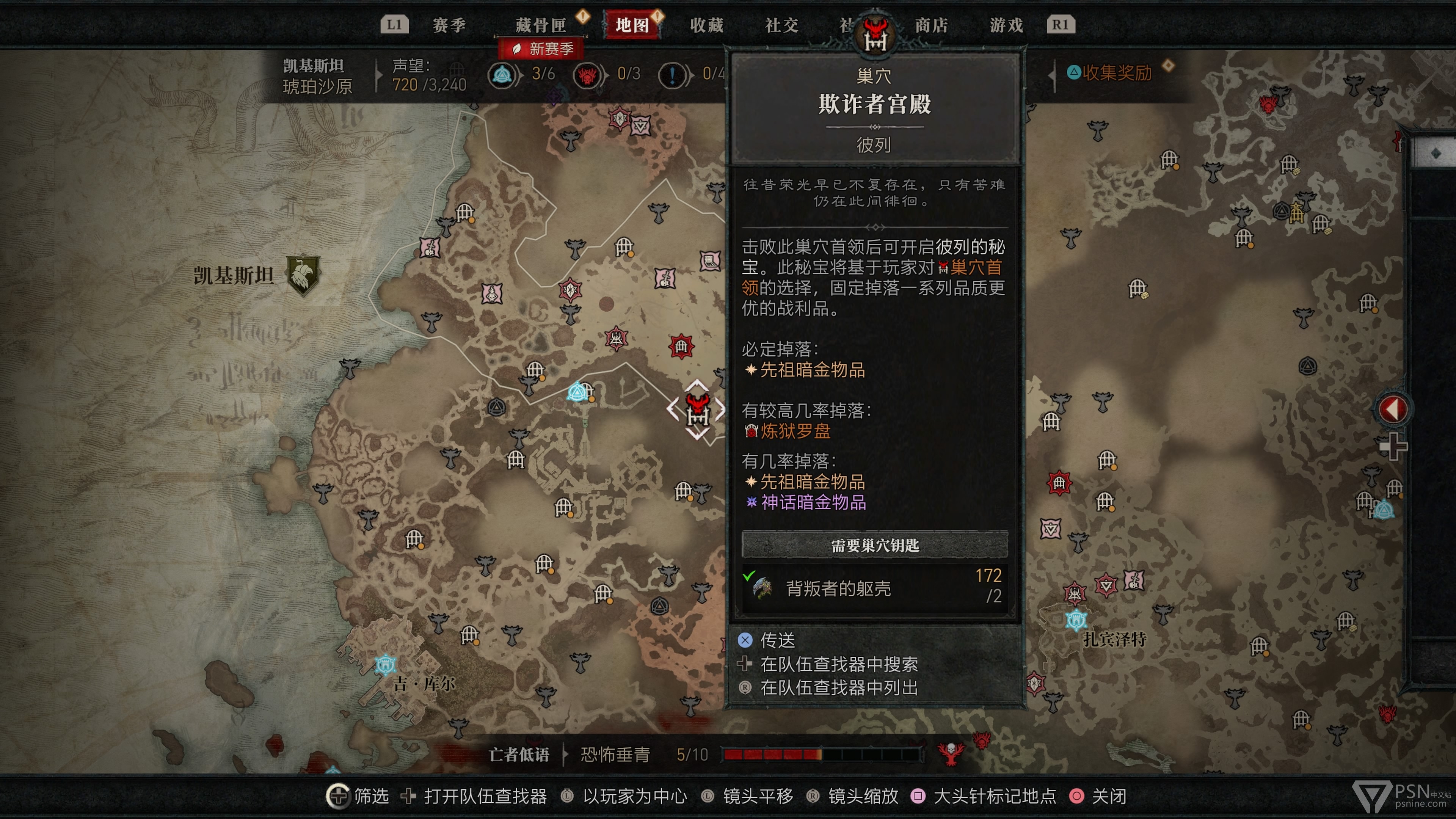Select the 吉·库尔 waypoint icon

pyautogui.click(x=386, y=665)
